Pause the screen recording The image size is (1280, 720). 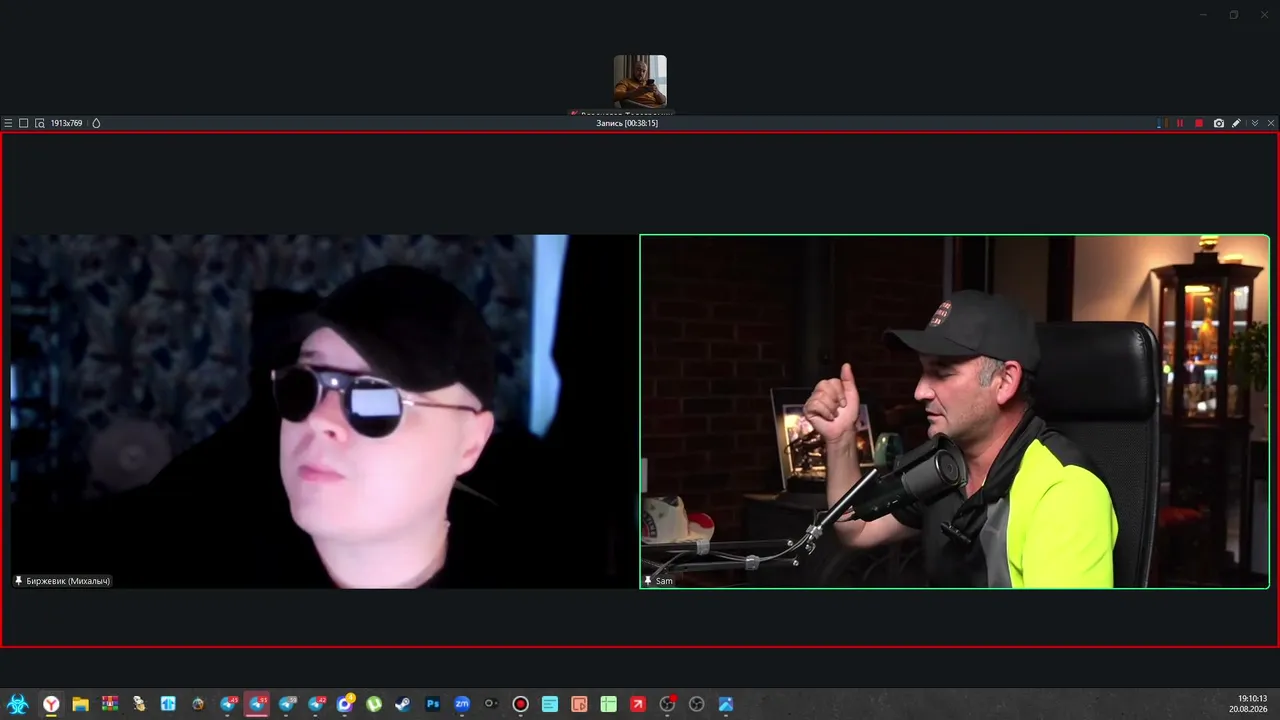tap(1180, 123)
